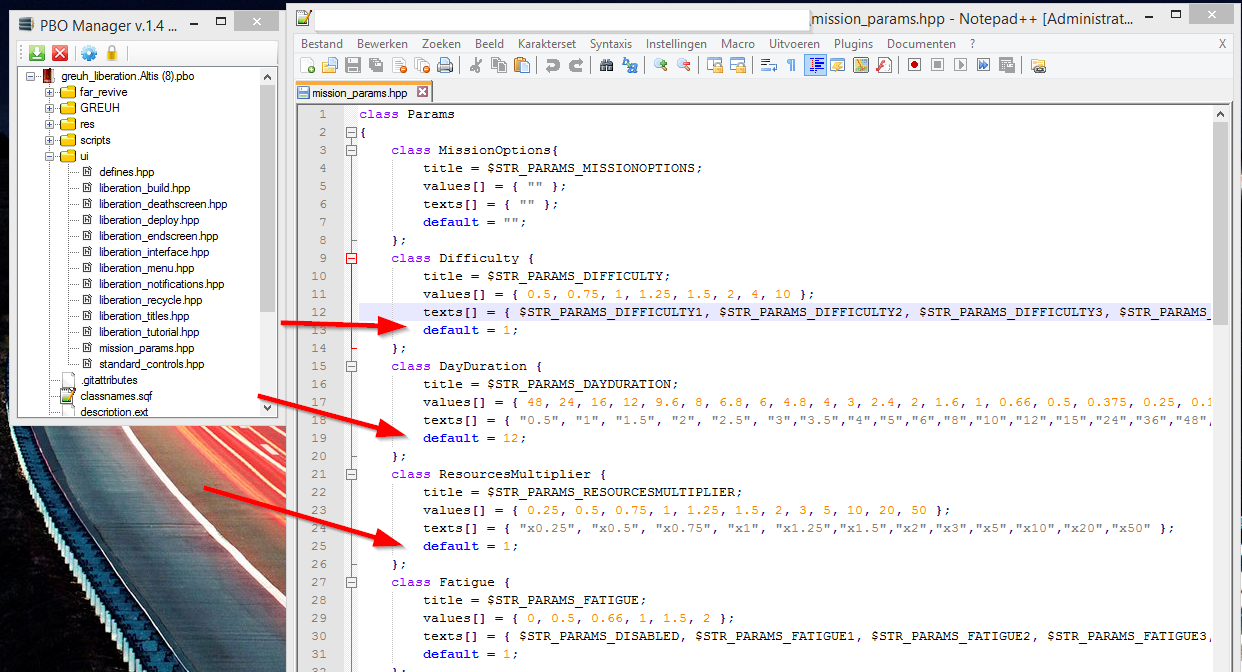Open the Bestand menu
The width and height of the screenshot is (1242, 672).
pyautogui.click(x=322, y=44)
